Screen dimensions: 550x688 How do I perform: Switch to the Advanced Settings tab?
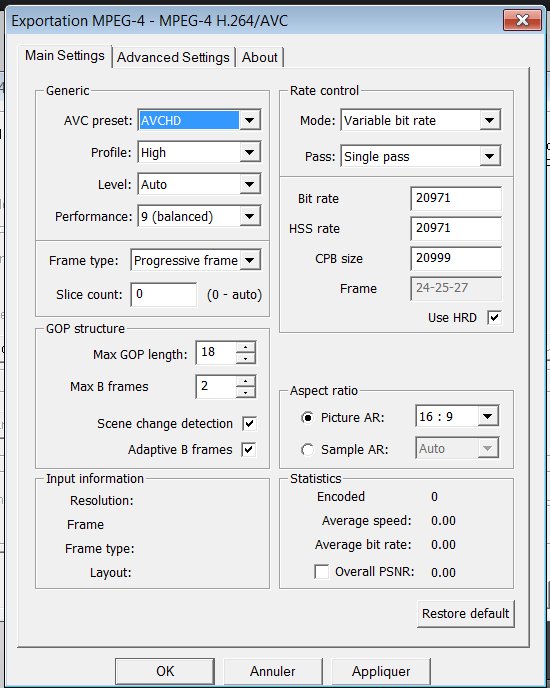click(x=173, y=57)
